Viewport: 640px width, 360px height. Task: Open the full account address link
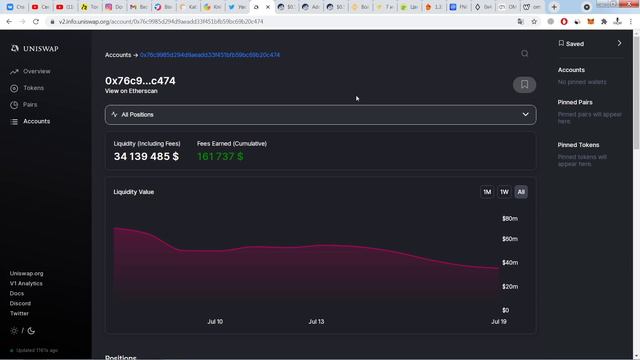point(210,55)
